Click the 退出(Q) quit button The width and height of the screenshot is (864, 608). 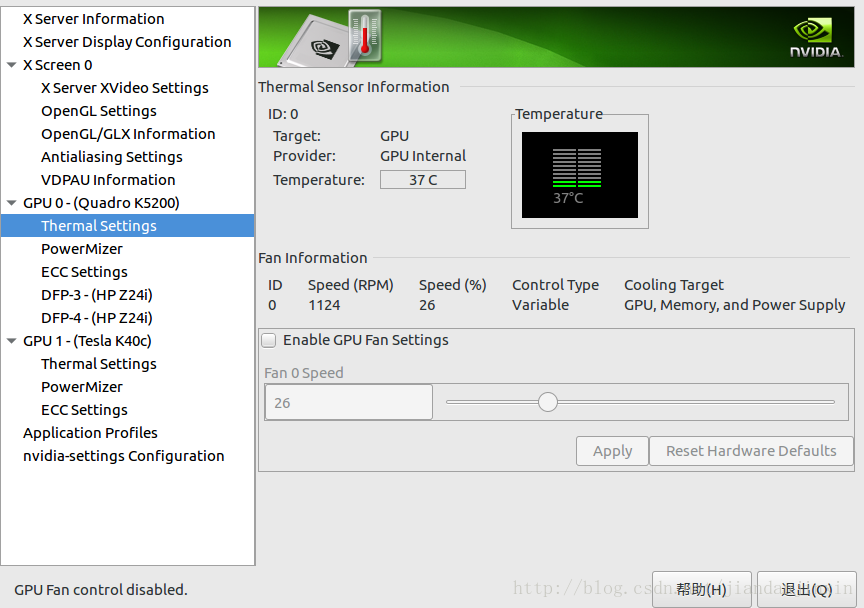[x=806, y=590]
